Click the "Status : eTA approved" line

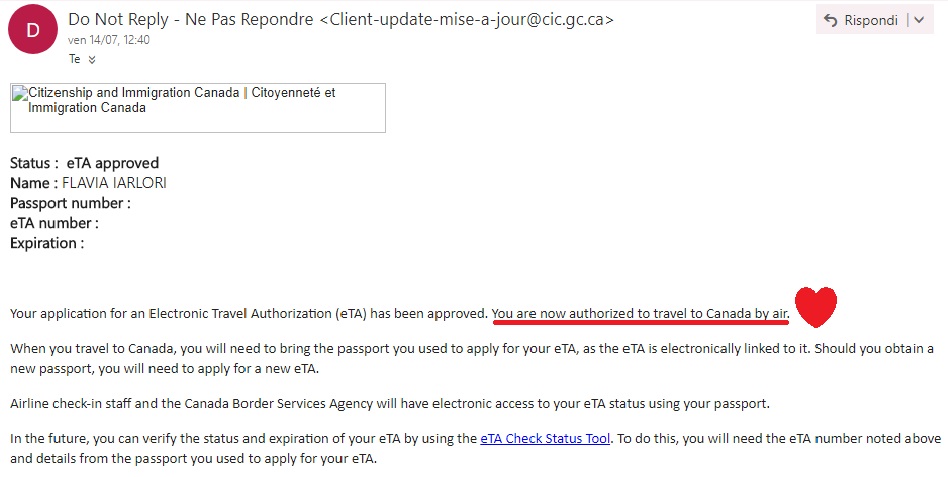(85, 163)
